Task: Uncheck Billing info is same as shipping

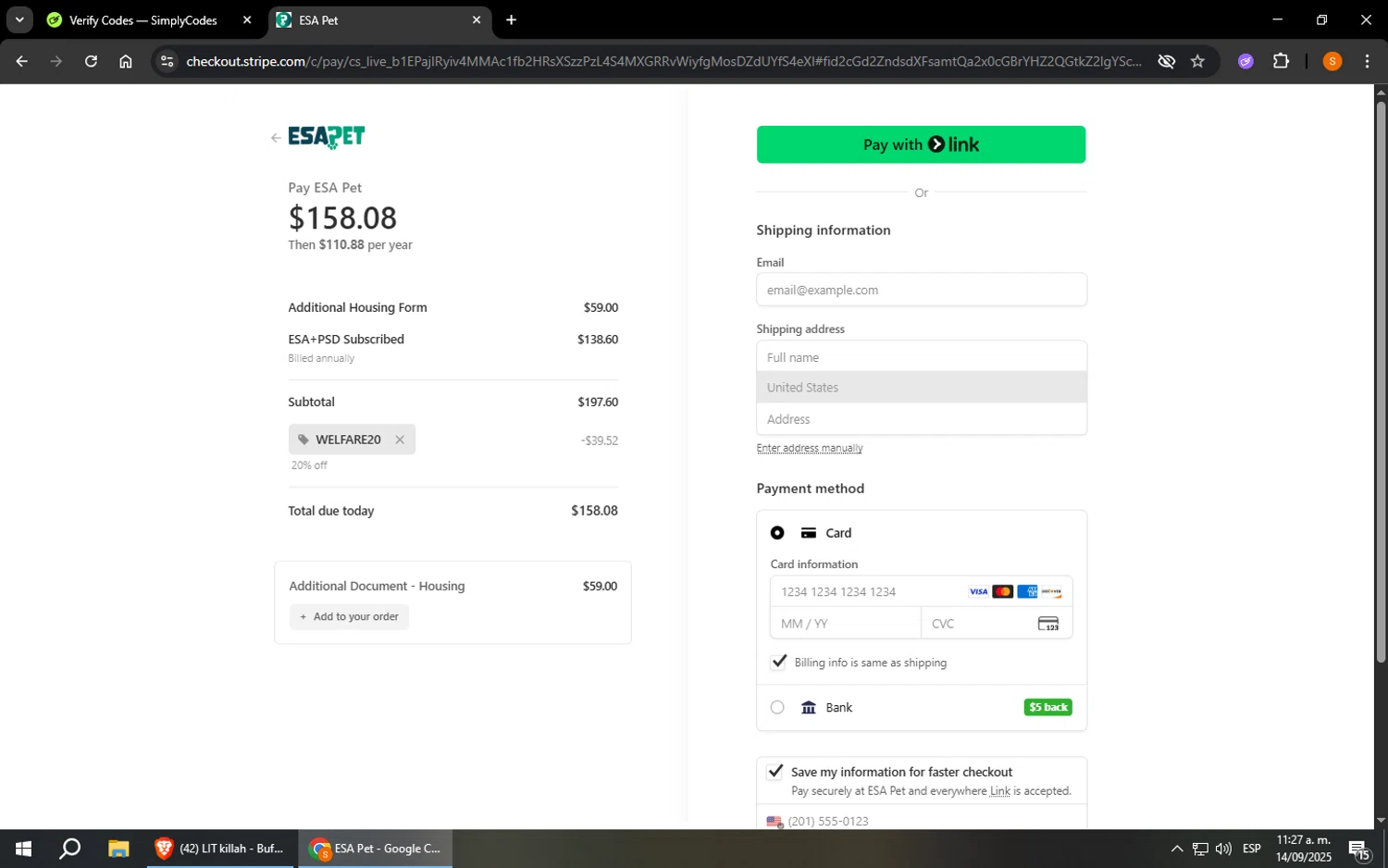Action: click(x=778, y=662)
